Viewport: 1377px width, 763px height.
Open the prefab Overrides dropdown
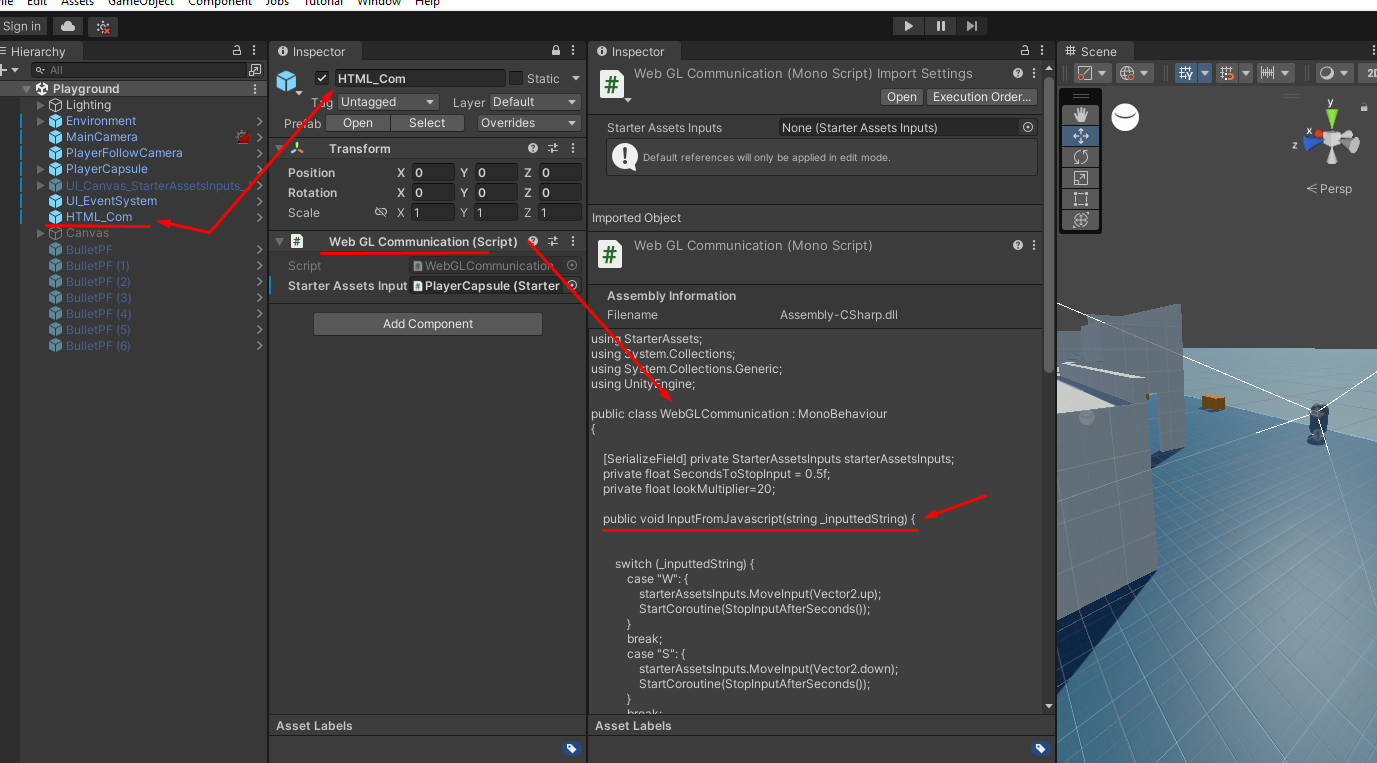pyautogui.click(x=528, y=123)
